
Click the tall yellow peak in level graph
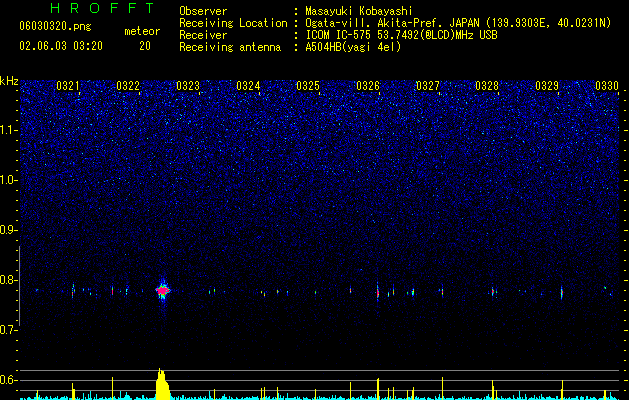[x=162, y=384]
